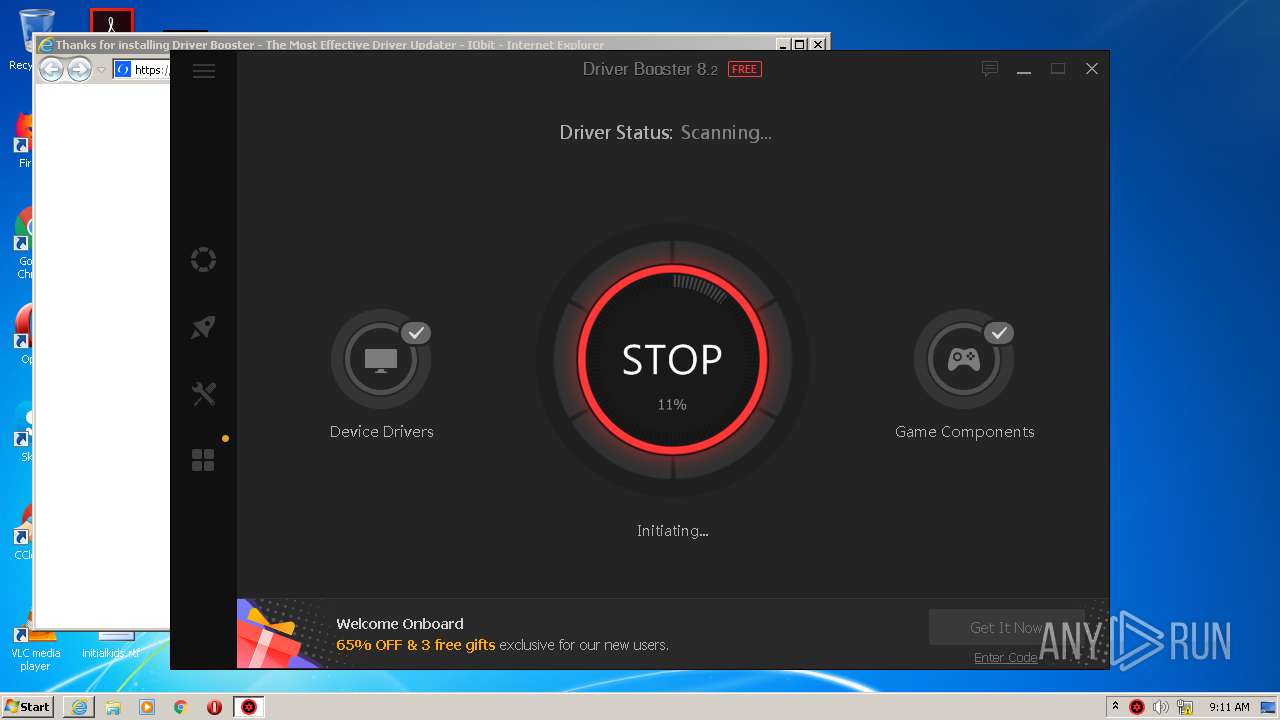Click the Game Components label
This screenshot has height=720, width=1280.
(965, 432)
